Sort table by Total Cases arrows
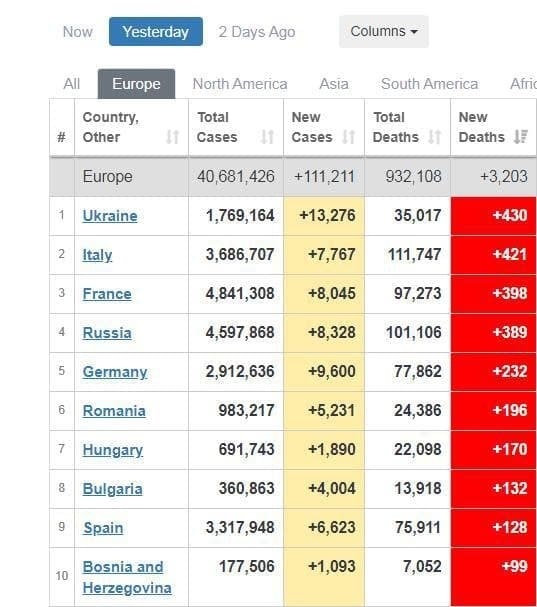The image size is (537, 607). tap(268, 137)
